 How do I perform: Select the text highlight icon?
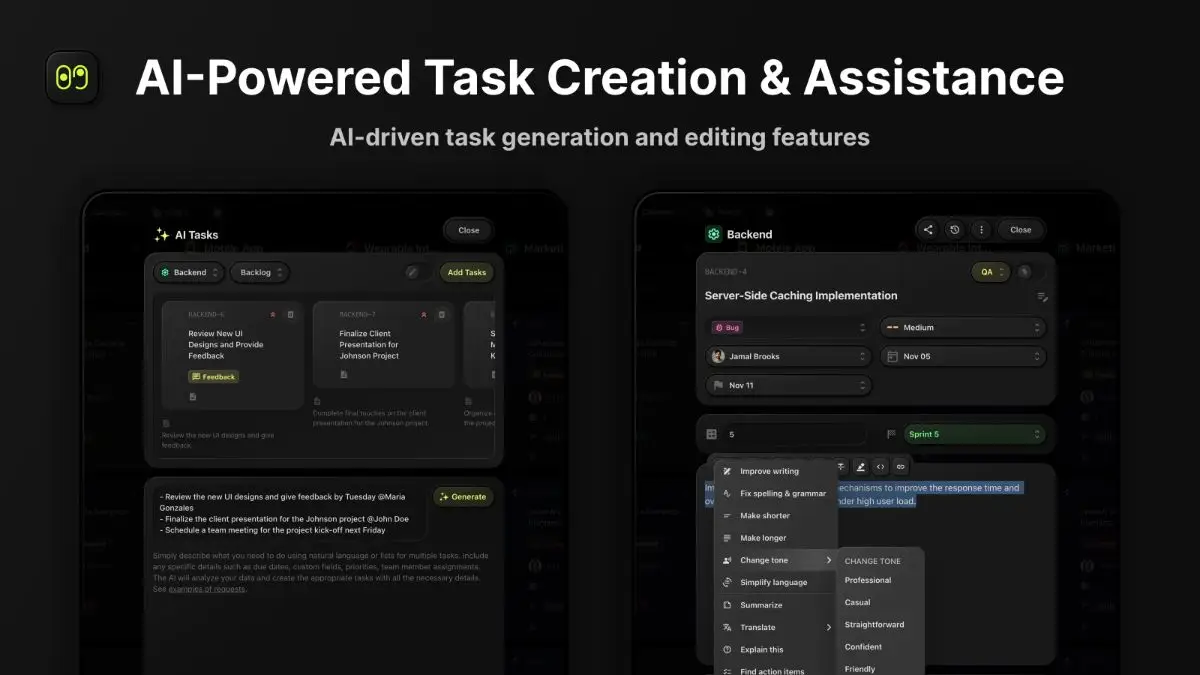point(860,466)
